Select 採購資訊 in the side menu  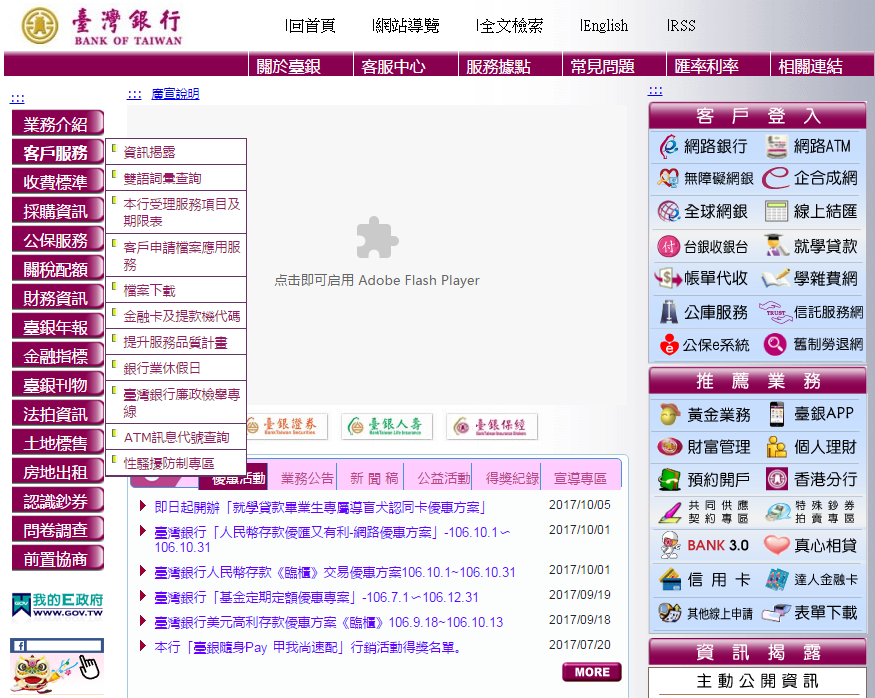click(57, 210)
